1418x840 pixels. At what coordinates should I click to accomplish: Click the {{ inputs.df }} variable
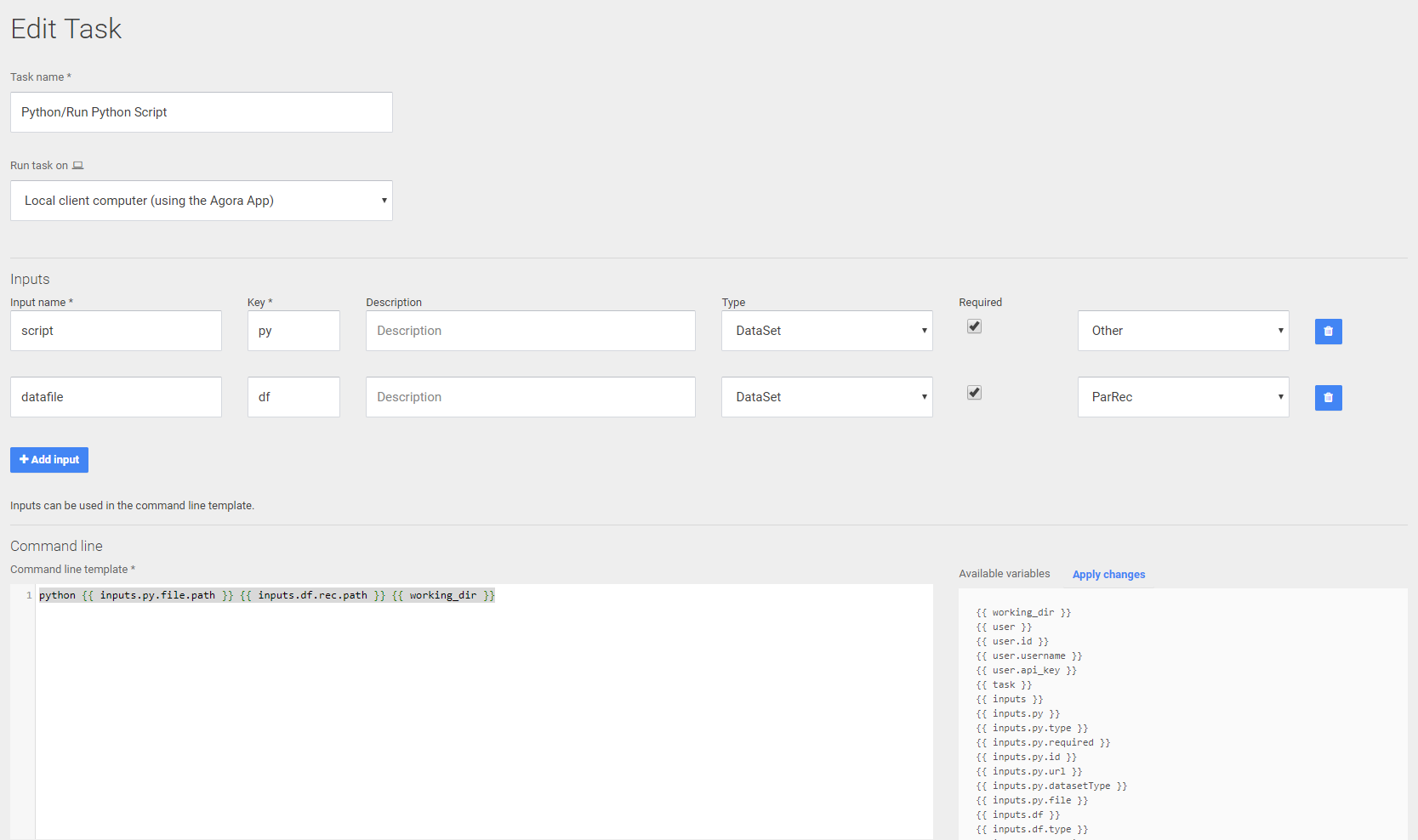[1018, 814]
